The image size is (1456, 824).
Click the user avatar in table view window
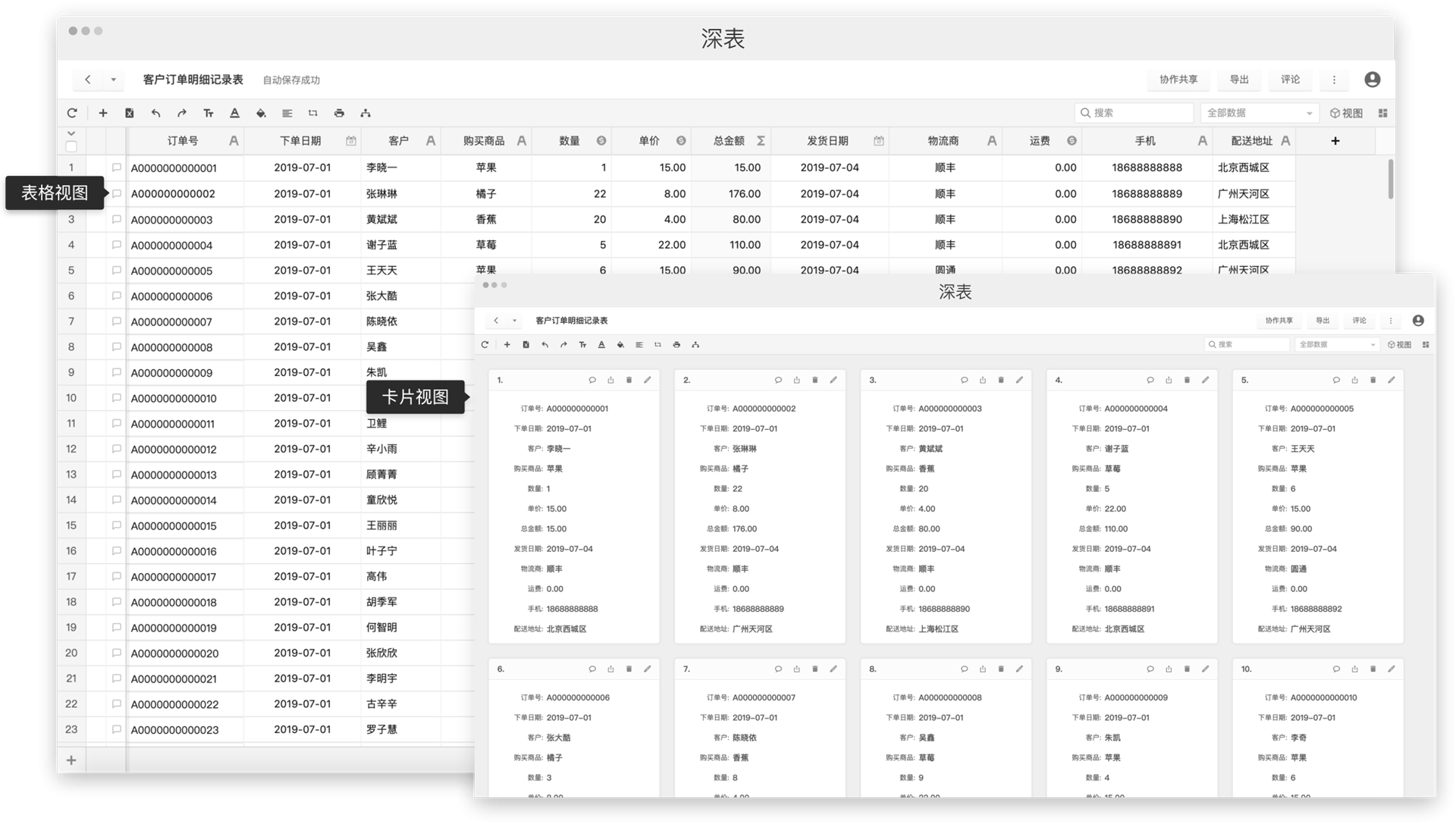tap(1372, 80)
